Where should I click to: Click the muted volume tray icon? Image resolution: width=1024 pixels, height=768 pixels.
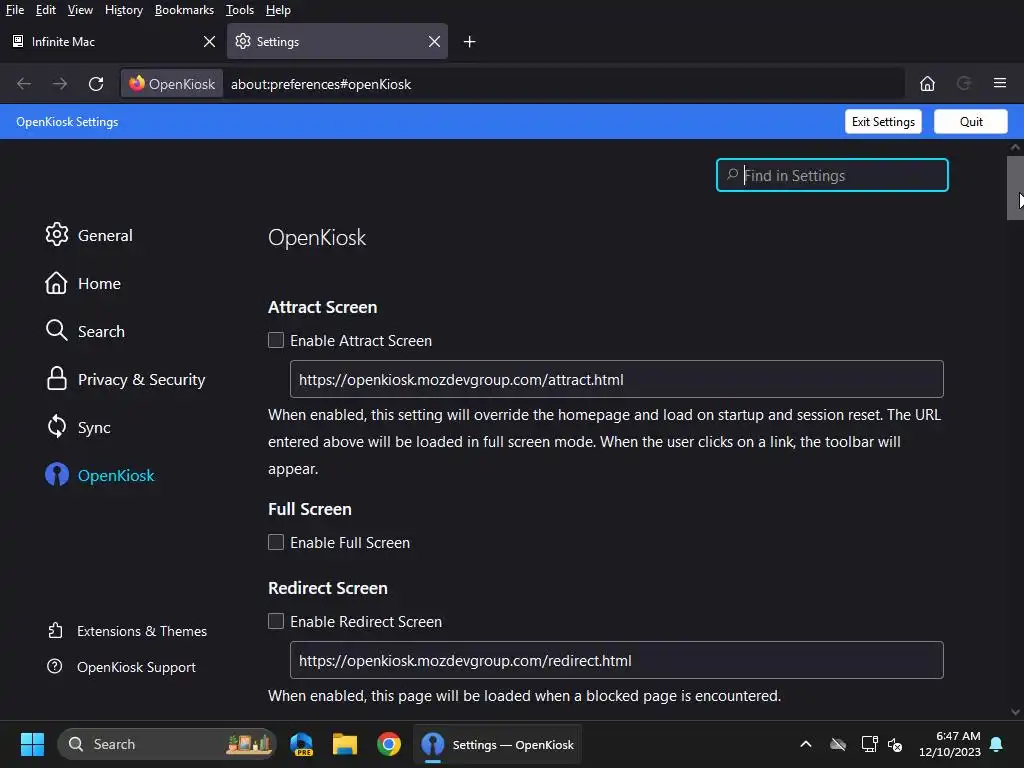(895, 744)
